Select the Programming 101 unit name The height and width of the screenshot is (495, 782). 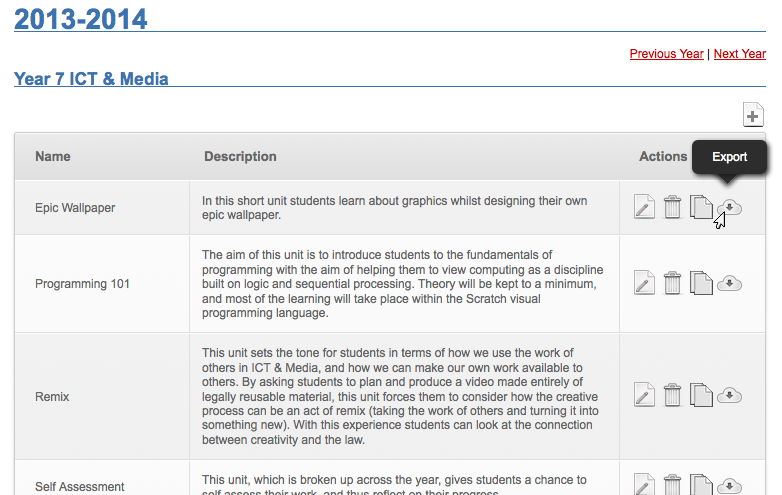82,284
